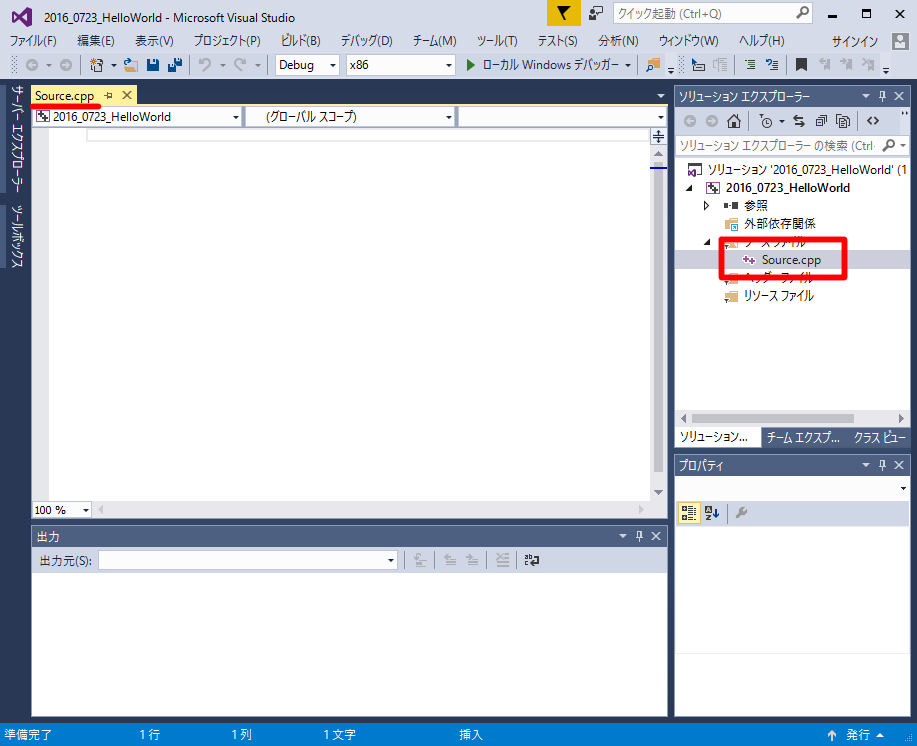Click 発行 in the status bar

pos(858,735)
